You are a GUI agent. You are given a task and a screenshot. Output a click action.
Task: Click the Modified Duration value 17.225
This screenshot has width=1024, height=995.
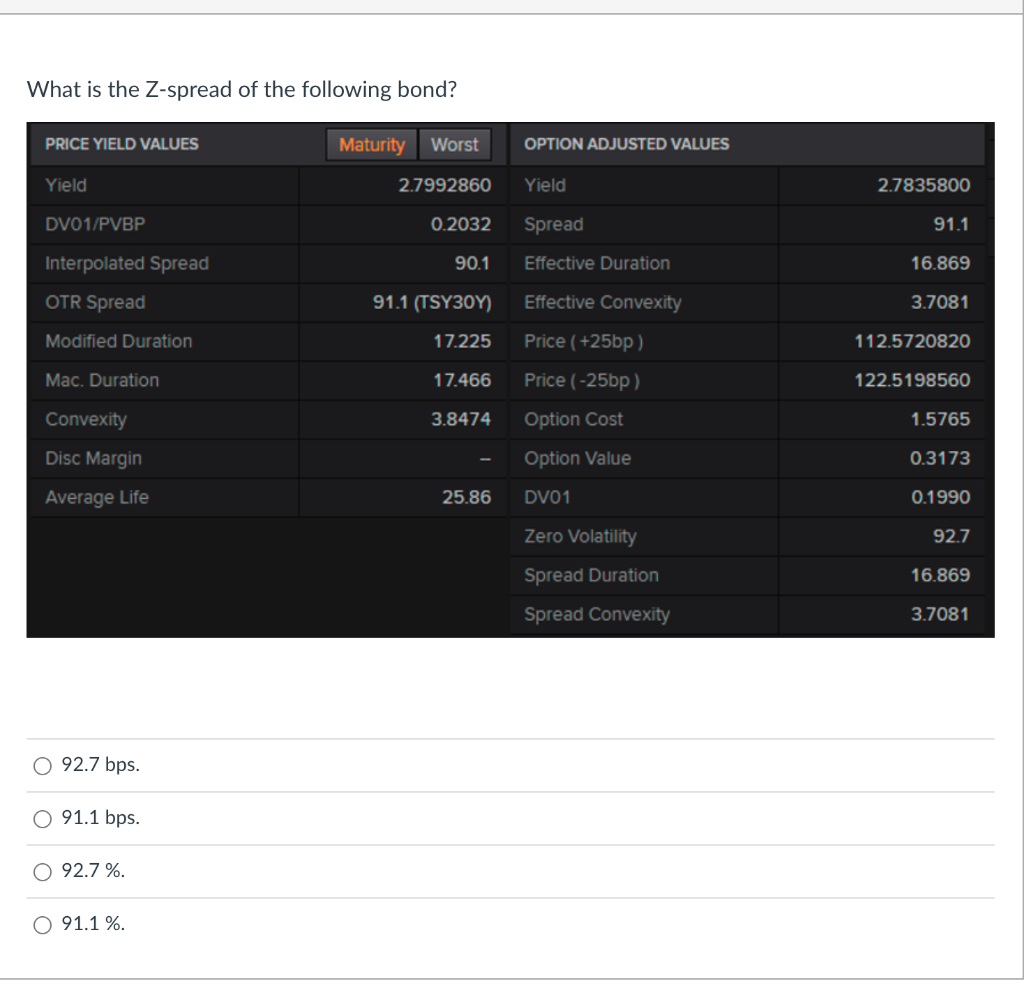tap(462, 341)
